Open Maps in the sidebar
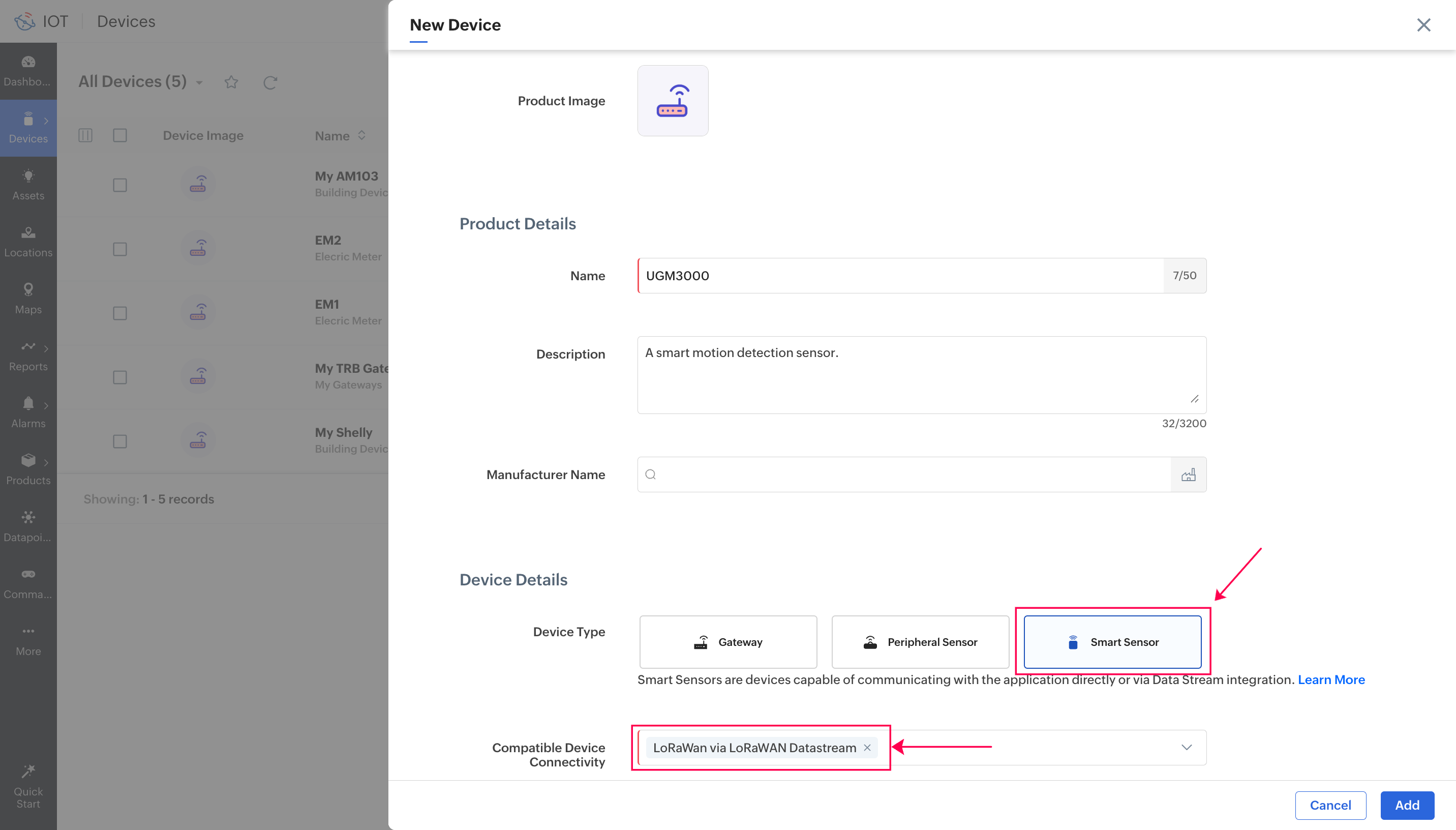The height and width of the screenshot is (830, 1456). pyautogui.click(x=28, y=298)
